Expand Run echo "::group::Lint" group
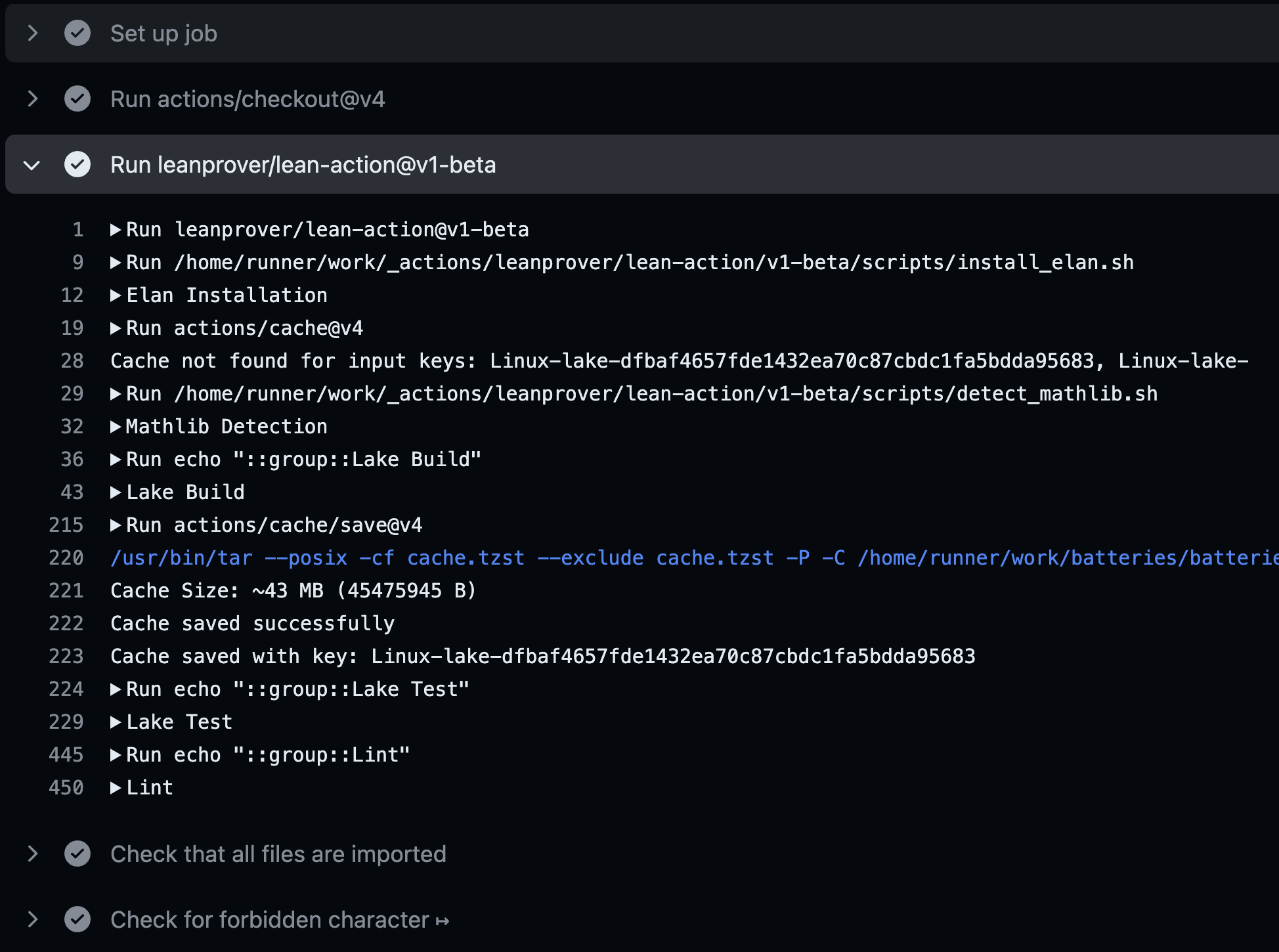Image resolution: width=1279 pixels, height=952 pixels. pos(116,755)
